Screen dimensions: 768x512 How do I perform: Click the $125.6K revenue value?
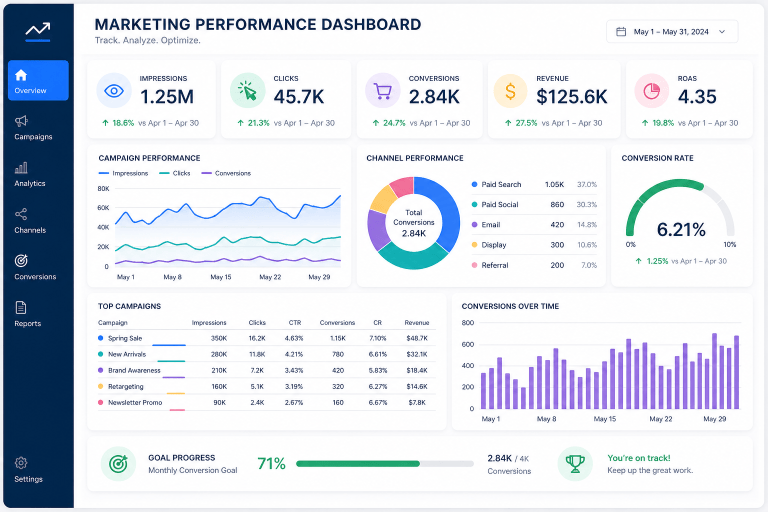pyautogui.click(x=572, y=97)
